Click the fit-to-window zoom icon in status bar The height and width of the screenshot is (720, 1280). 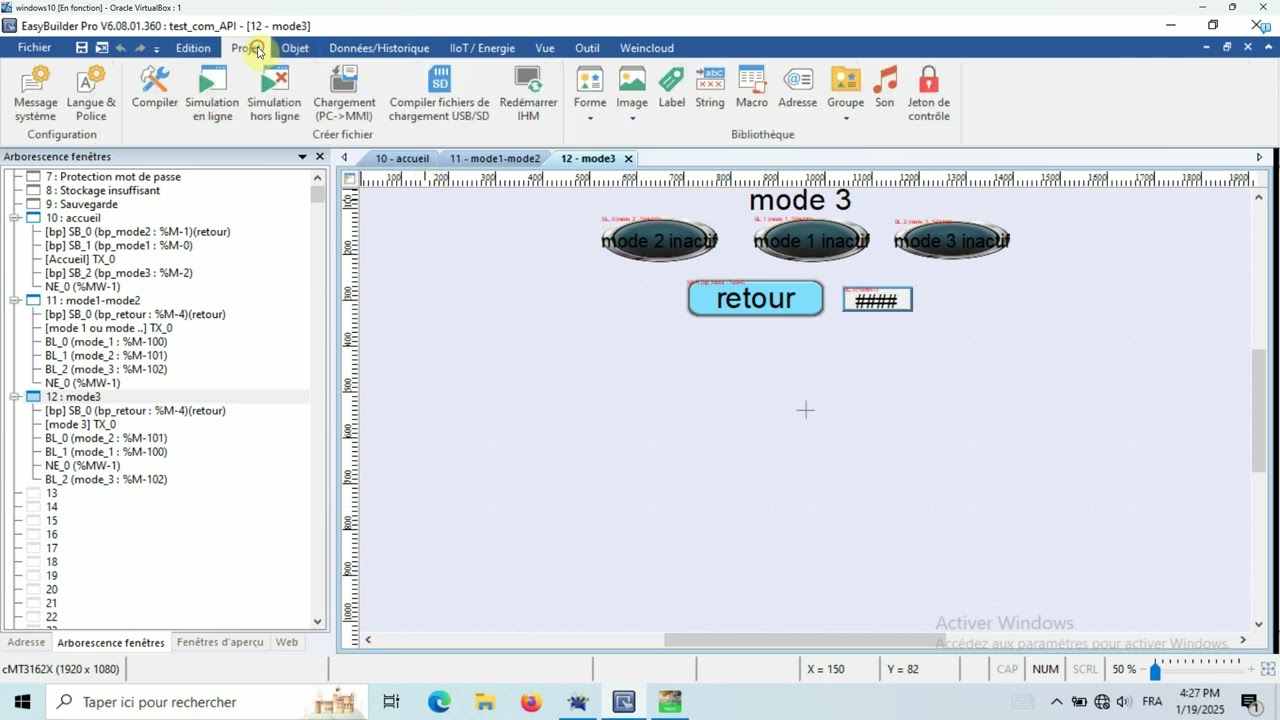1268,669
